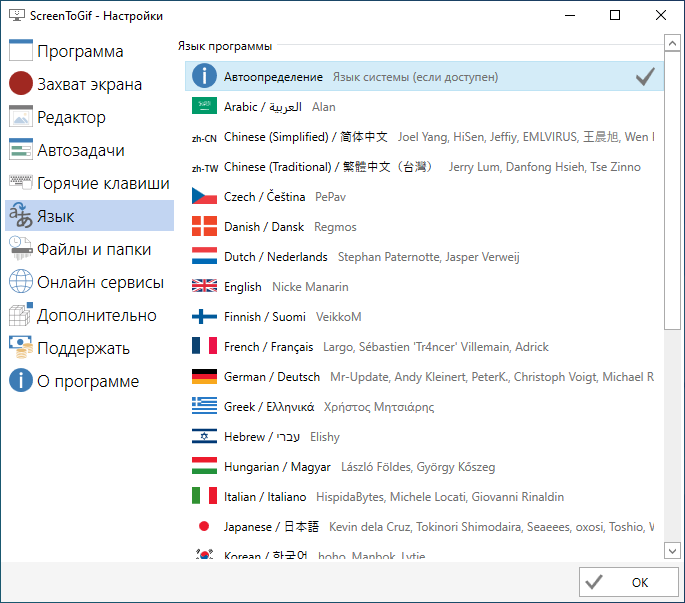Select Hebrew / עברי language

(x=424, y=436)
